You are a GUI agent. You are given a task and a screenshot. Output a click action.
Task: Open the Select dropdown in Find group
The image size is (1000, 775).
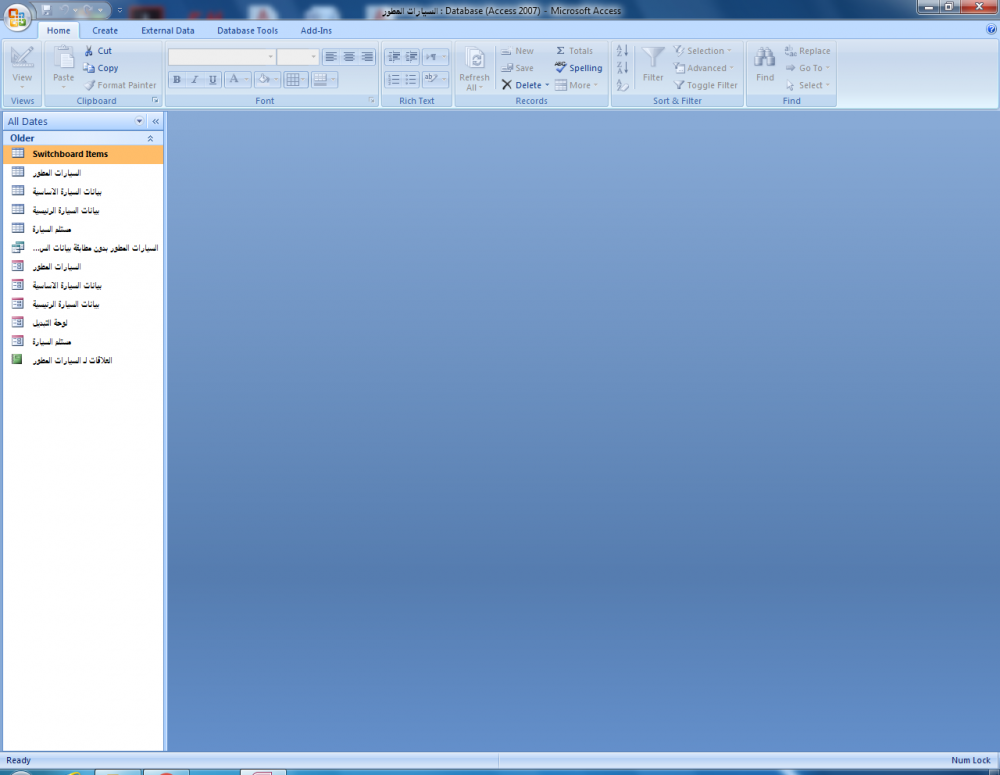click(x=807, y=85)
